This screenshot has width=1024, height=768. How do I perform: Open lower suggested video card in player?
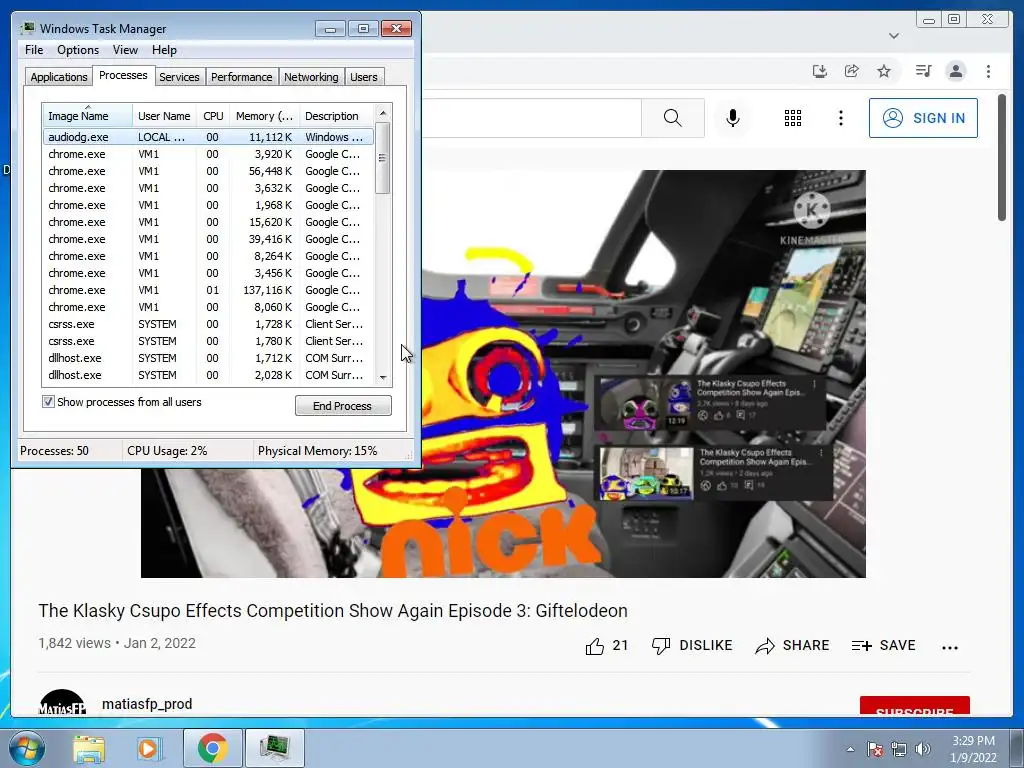click(714, 472)
